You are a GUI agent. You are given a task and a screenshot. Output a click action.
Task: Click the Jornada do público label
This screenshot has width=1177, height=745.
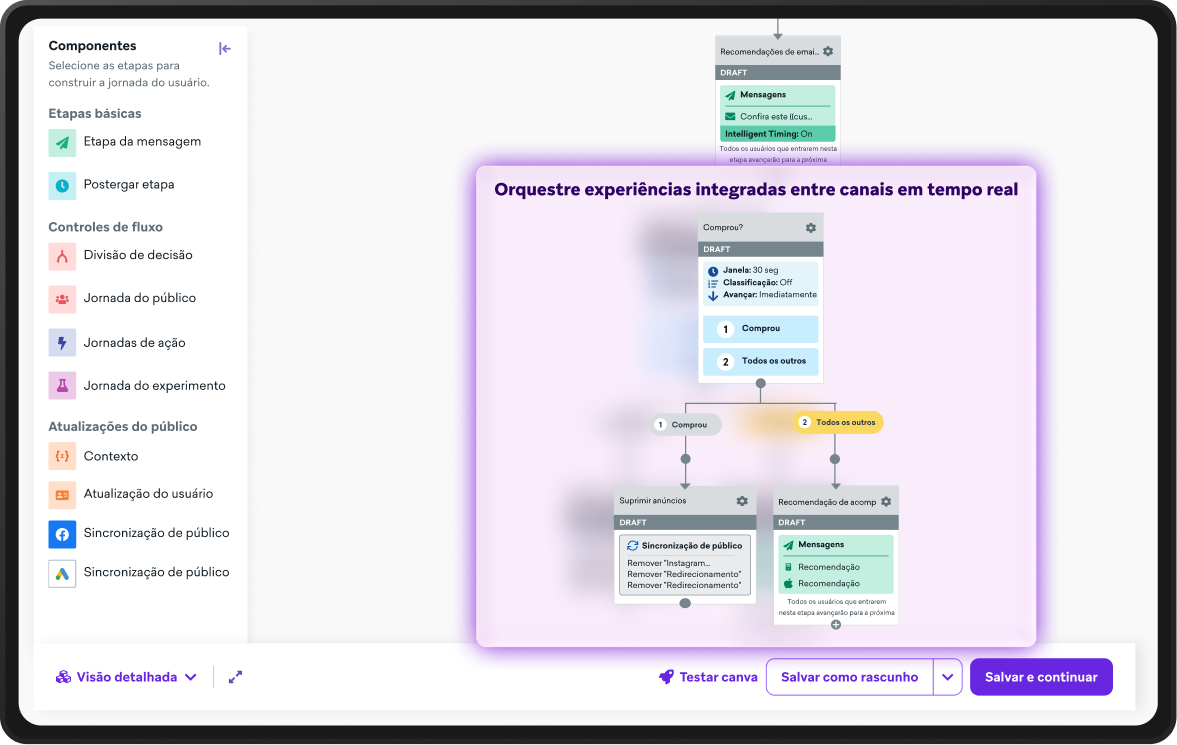(140, 297)
